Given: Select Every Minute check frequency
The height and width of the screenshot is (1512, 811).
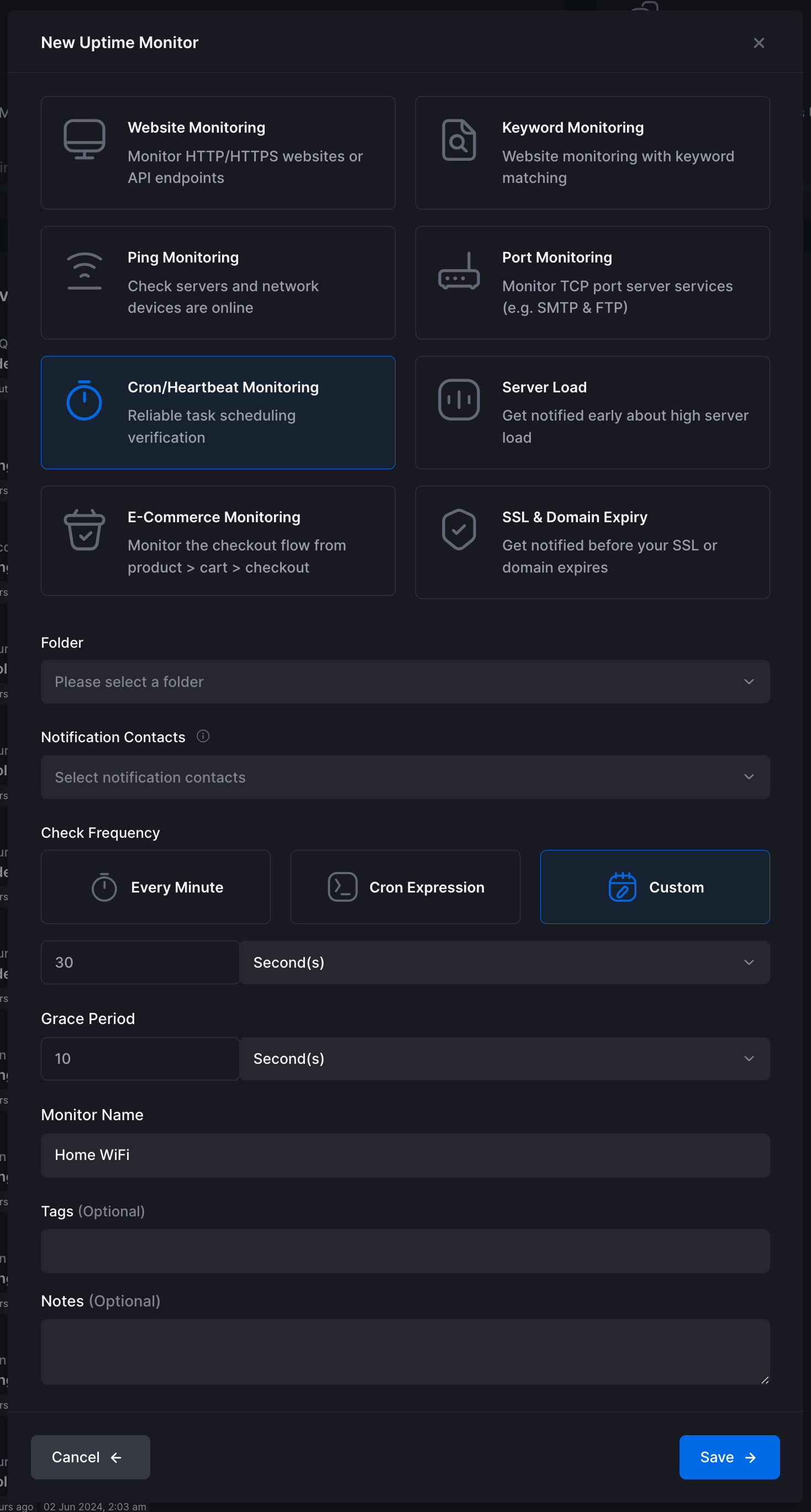Looking at the screenshot, I should click(x=156, y=887).
